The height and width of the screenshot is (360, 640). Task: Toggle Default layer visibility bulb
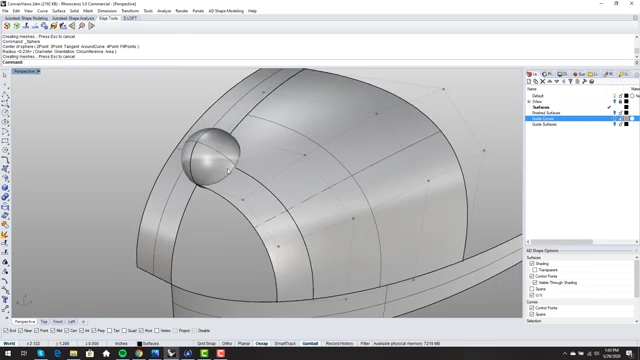point(614,96)
